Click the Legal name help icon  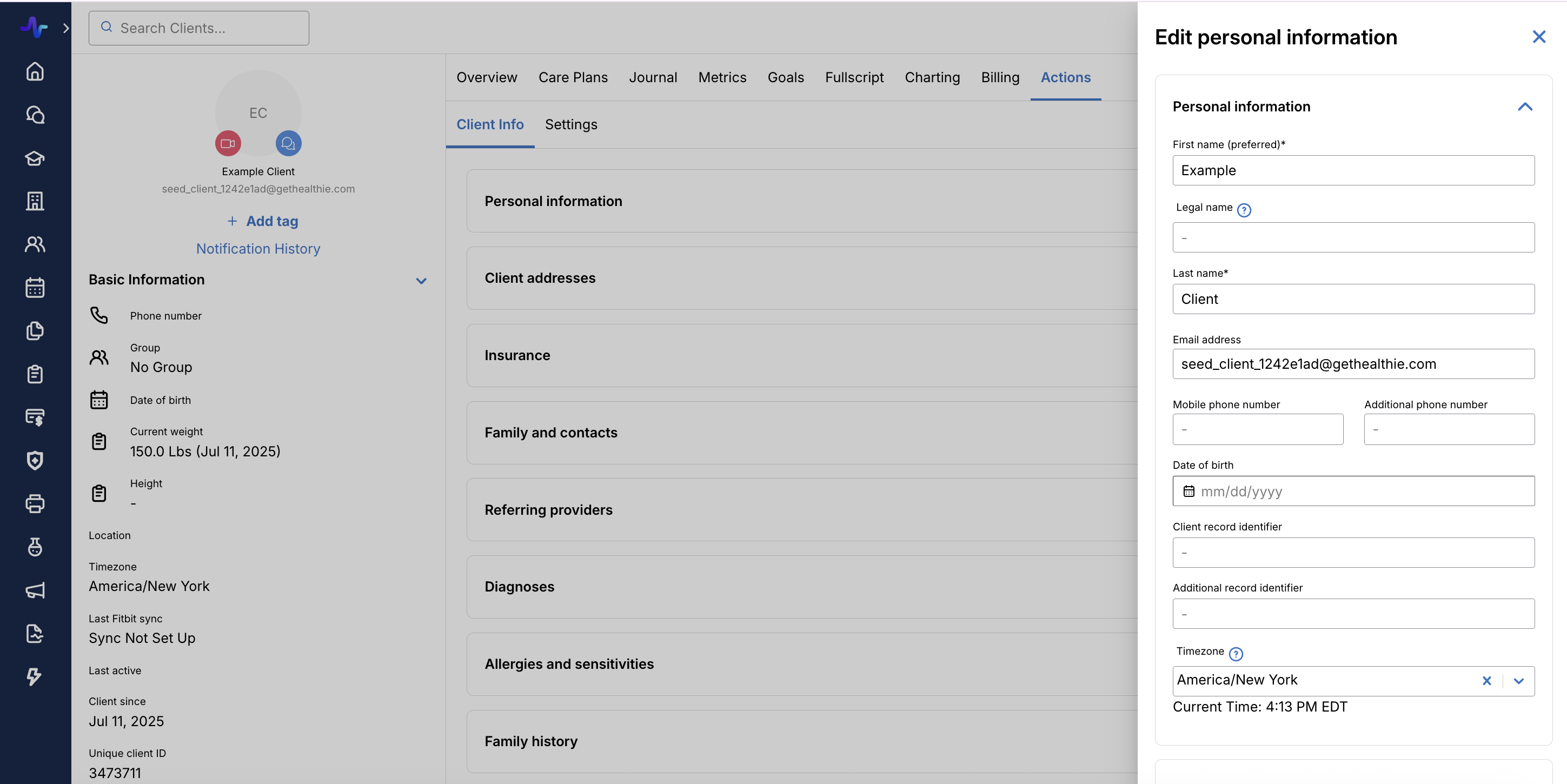1244,210
